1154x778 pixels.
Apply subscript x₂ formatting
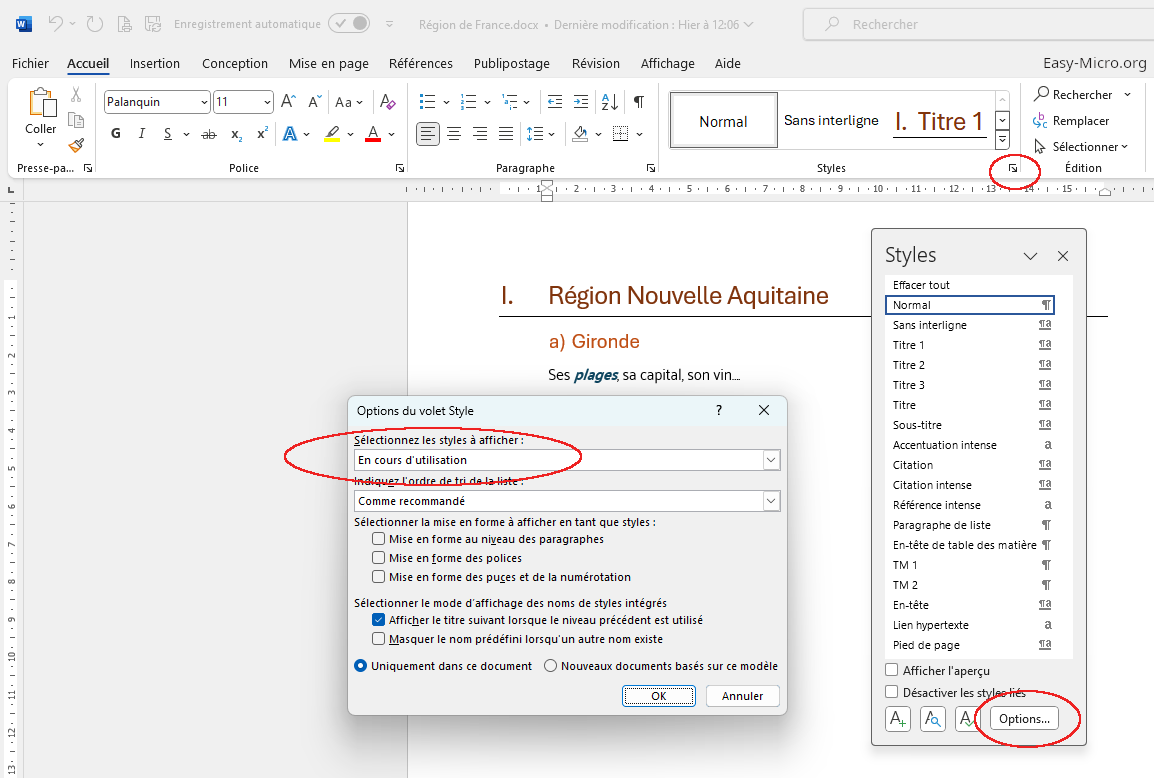pyautogui.click(x=236, y=134)
